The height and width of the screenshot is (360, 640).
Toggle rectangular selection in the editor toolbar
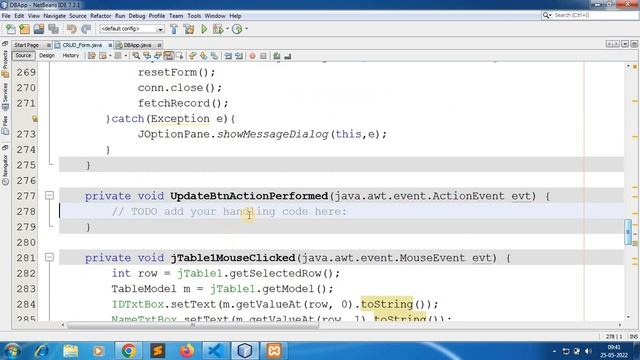coord(179,56)
